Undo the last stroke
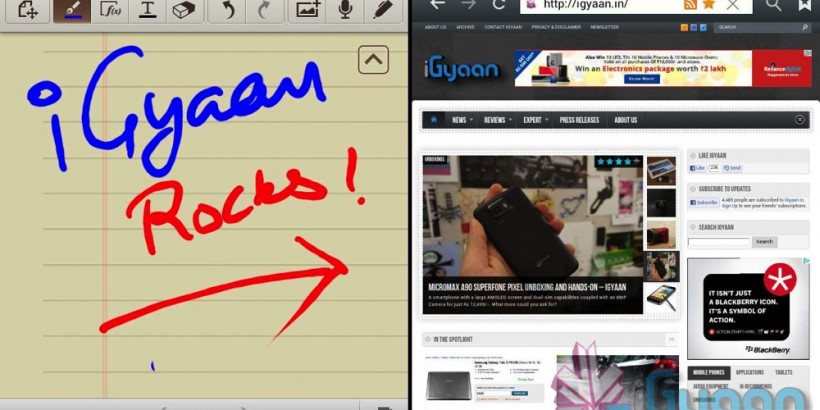820x410 pixels. [x=227, y=10]
